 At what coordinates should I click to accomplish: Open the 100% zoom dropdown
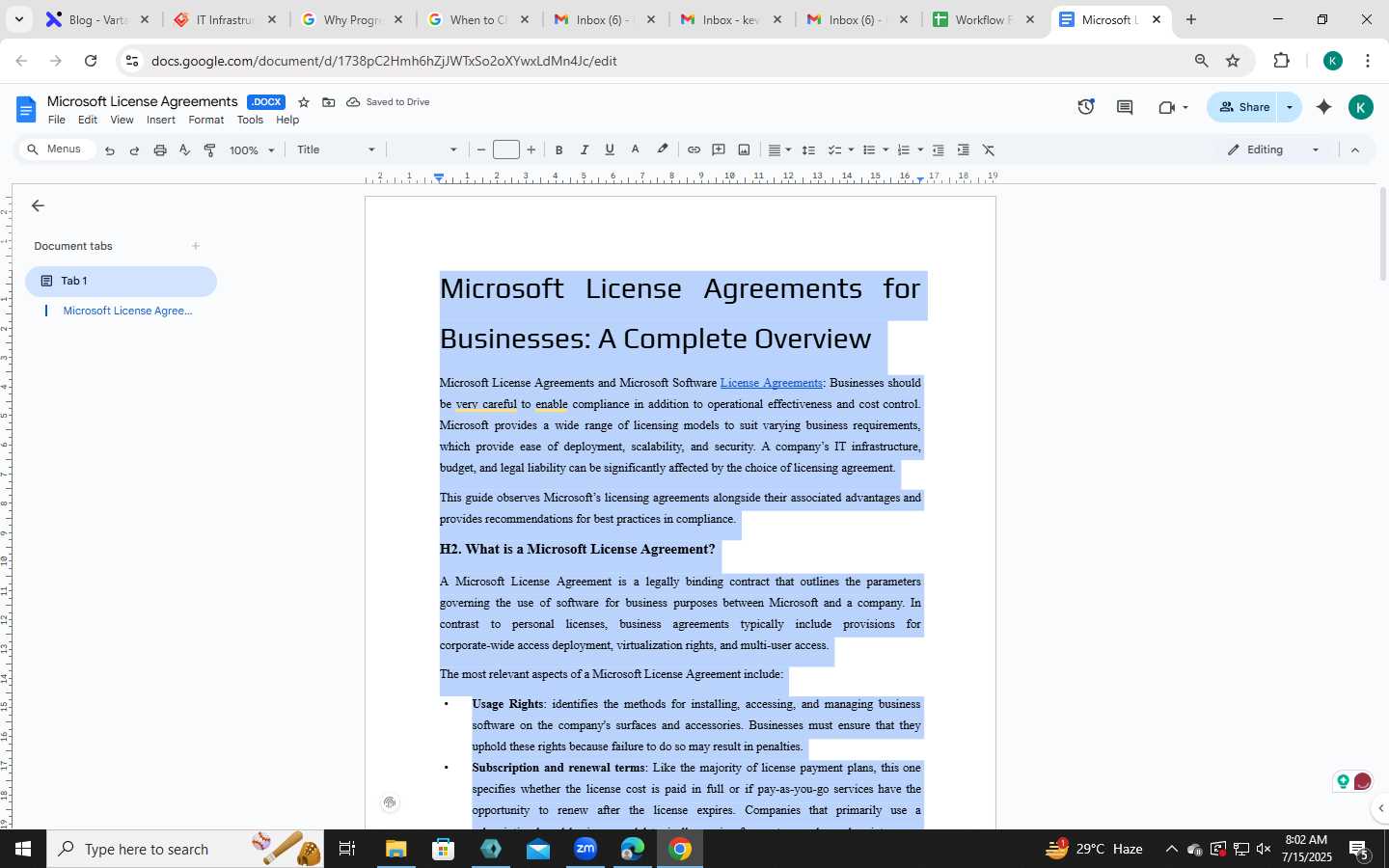(252, 150)
